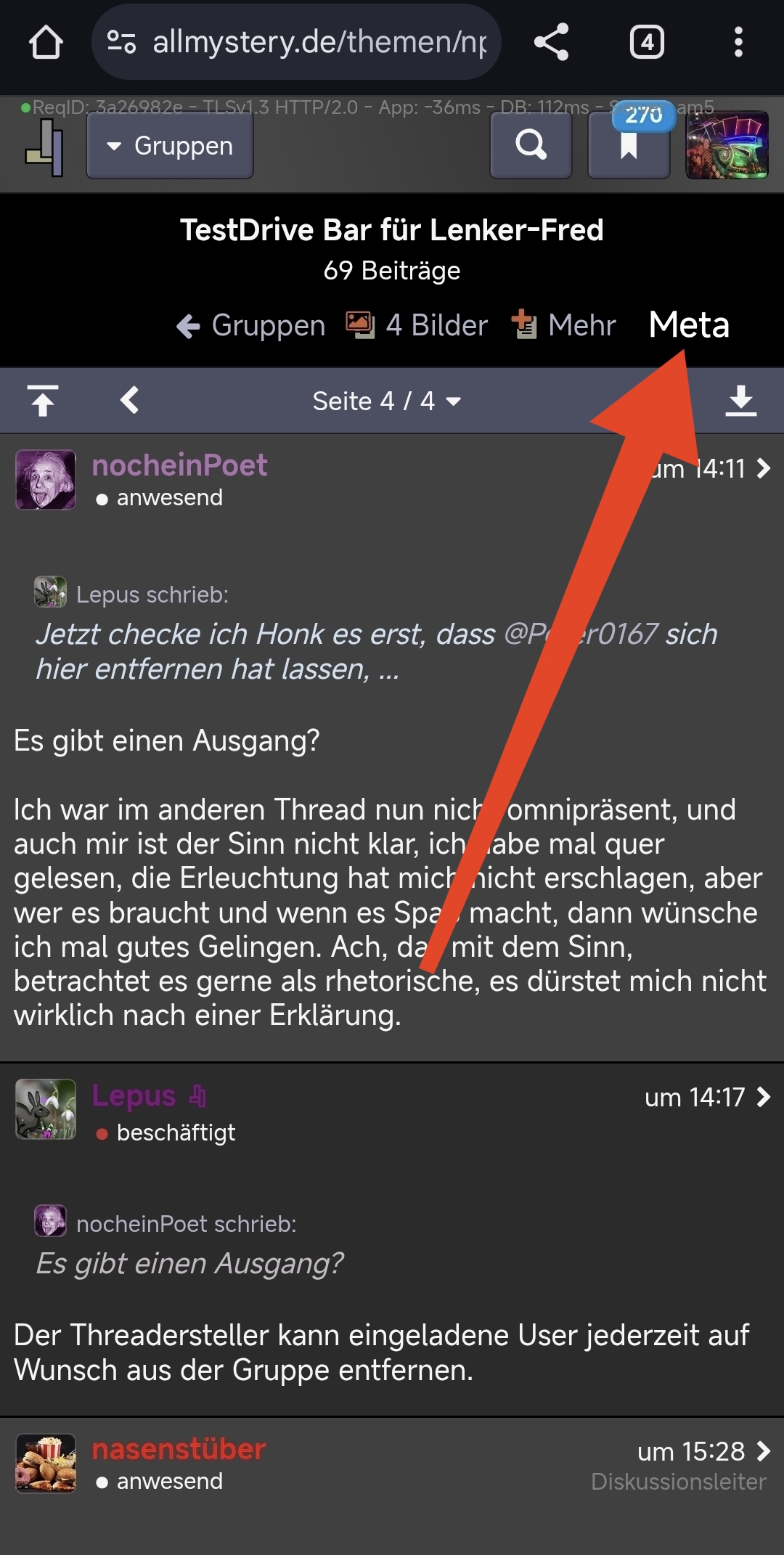Open the 4 Bilder tab
Image resolution: width=784 pixels, height=1555 pixels.
point(417,325)
